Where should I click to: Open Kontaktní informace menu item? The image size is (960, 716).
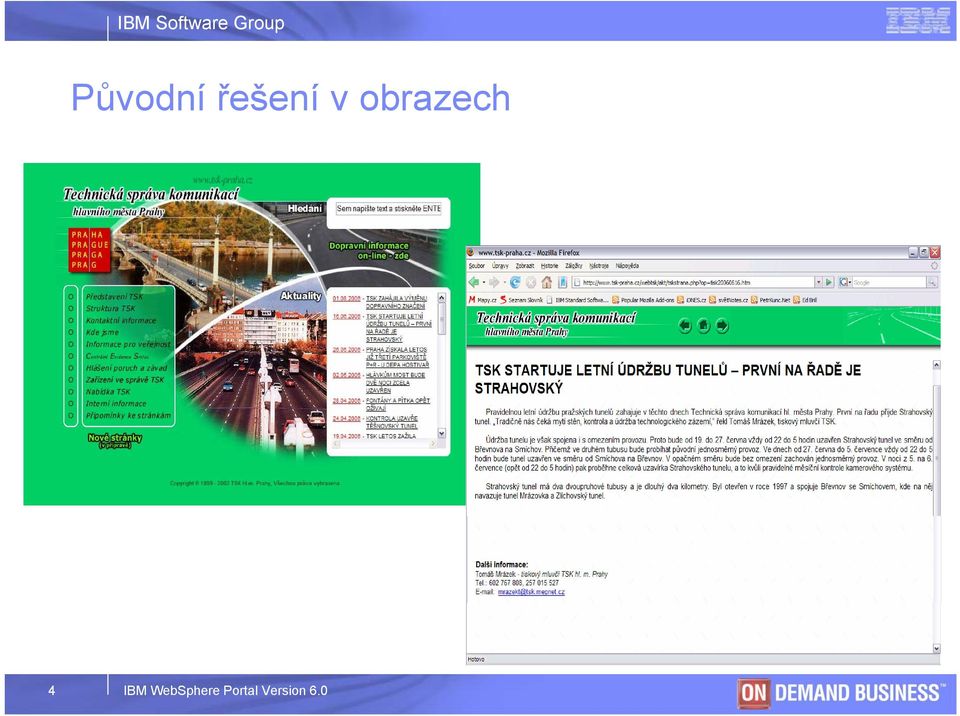click(x=121, y=320)
